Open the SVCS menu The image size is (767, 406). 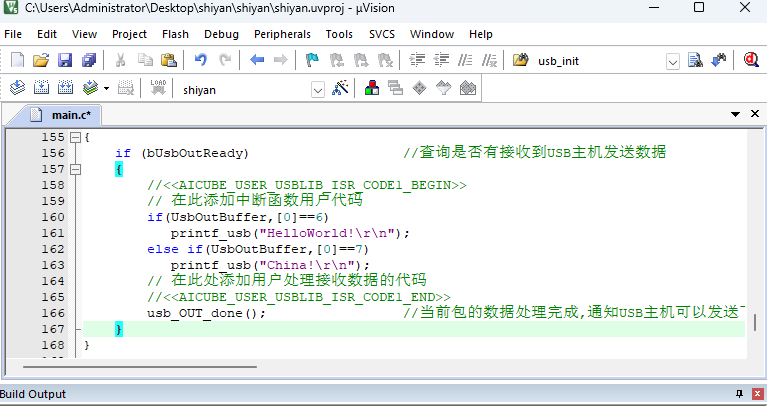click(382, 34)
